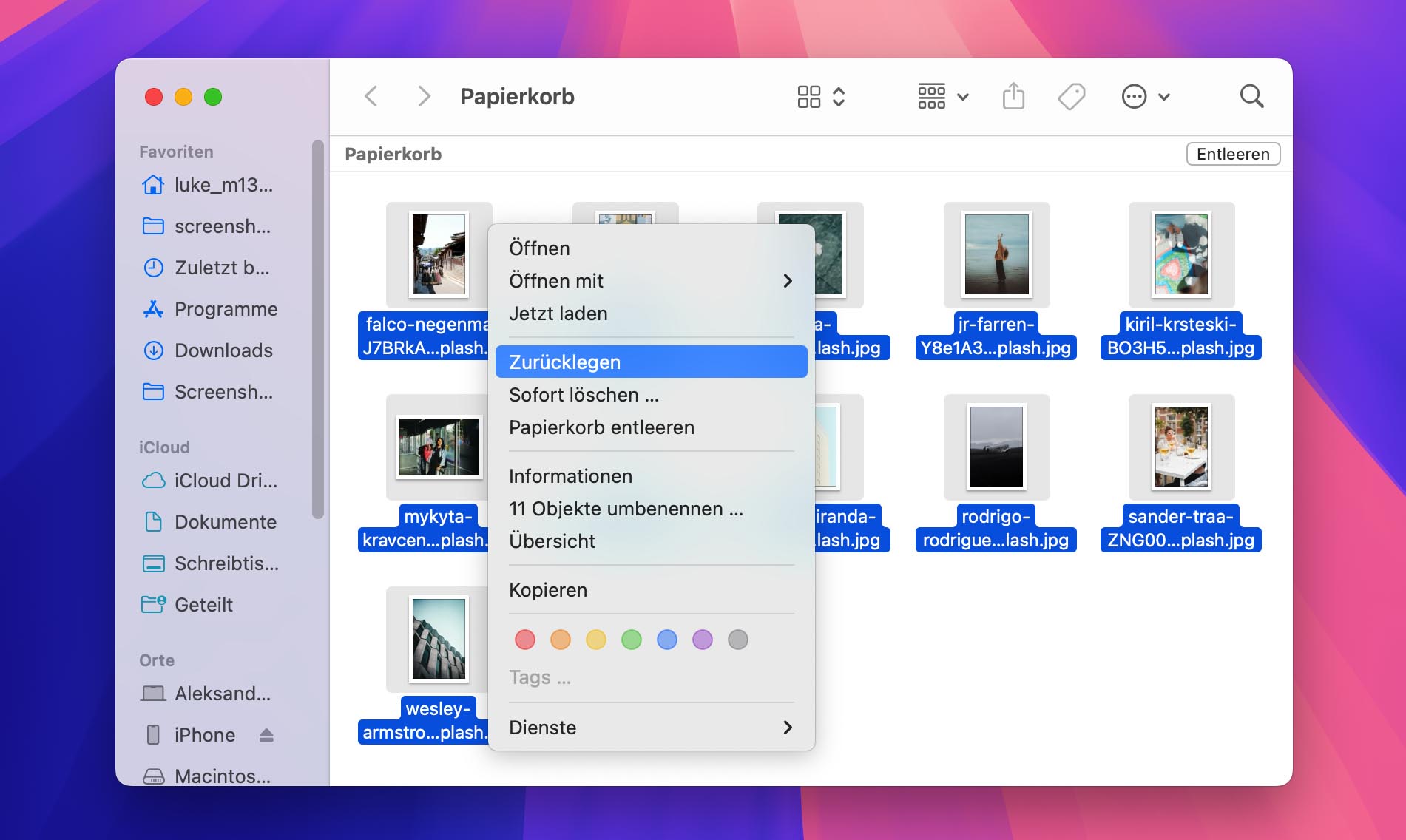Screen dimensions: 1406x840
Task: Select the sander-traa image thumbnail
Action: click(x=1181, y=447)
